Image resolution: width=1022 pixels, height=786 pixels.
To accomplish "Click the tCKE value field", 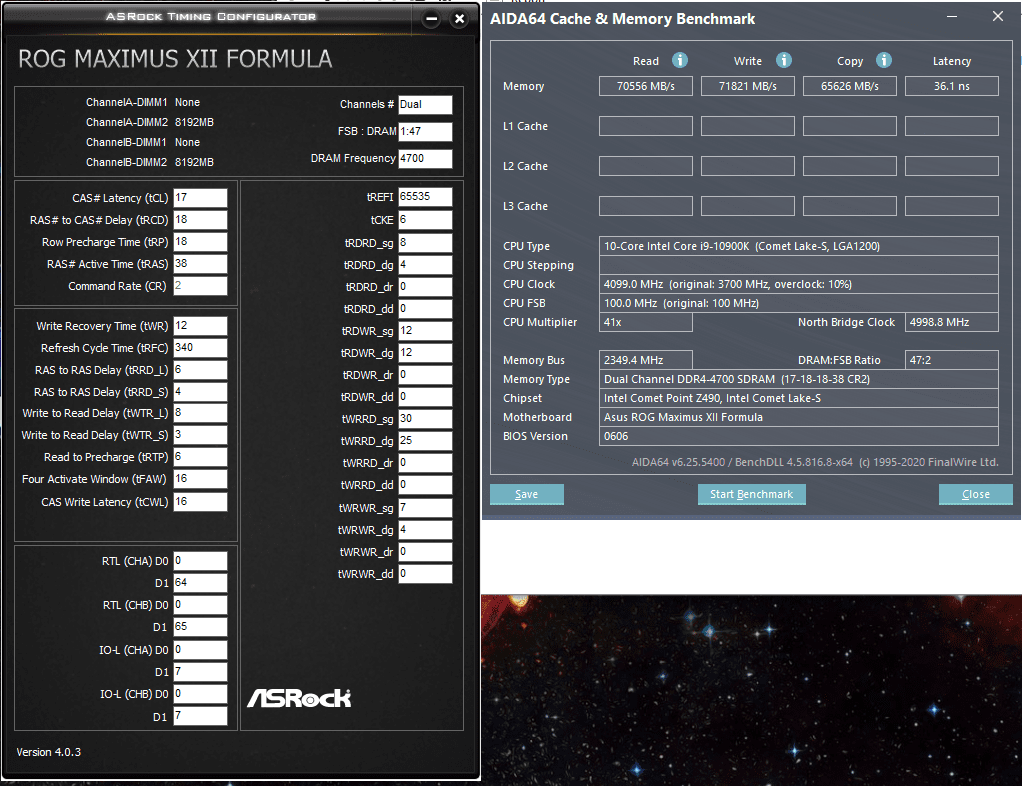I will click(425, 220).
